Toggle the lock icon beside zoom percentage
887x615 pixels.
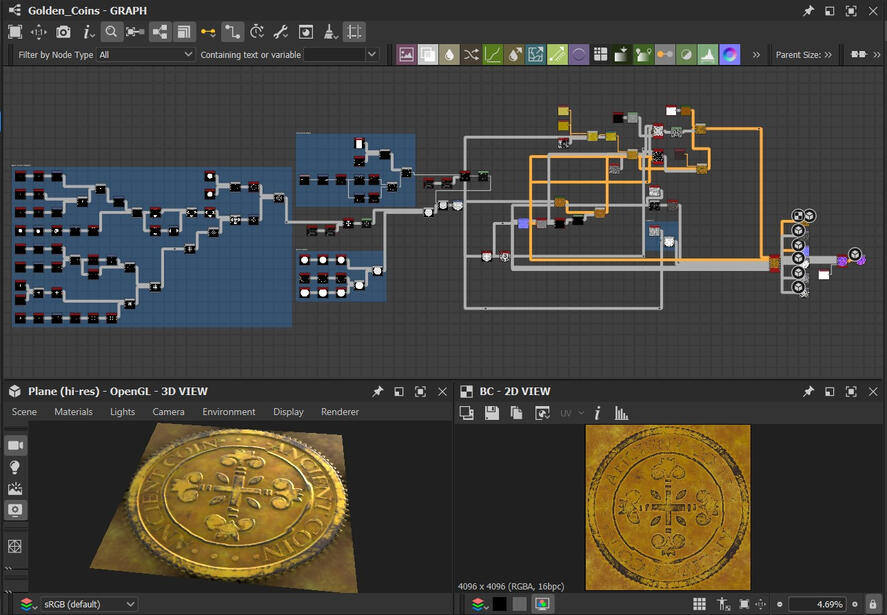873,604
